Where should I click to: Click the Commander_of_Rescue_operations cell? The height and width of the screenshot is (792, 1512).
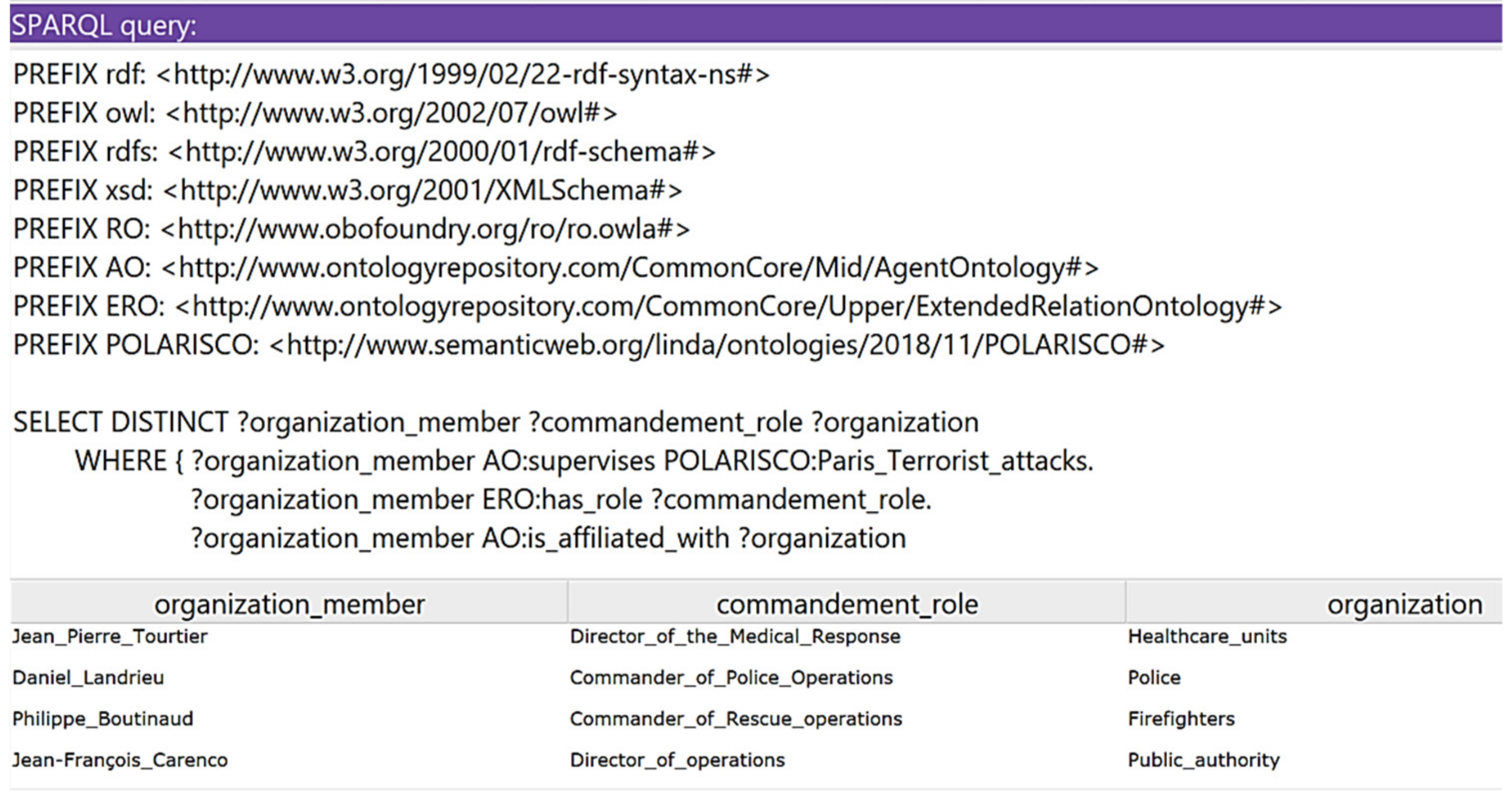735,719
